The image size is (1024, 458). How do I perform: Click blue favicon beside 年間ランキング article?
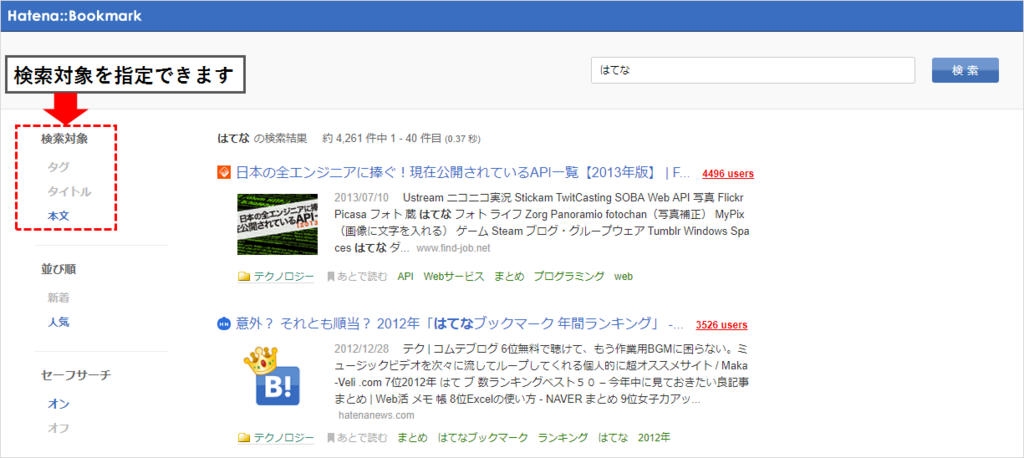(x=224, y=323)
